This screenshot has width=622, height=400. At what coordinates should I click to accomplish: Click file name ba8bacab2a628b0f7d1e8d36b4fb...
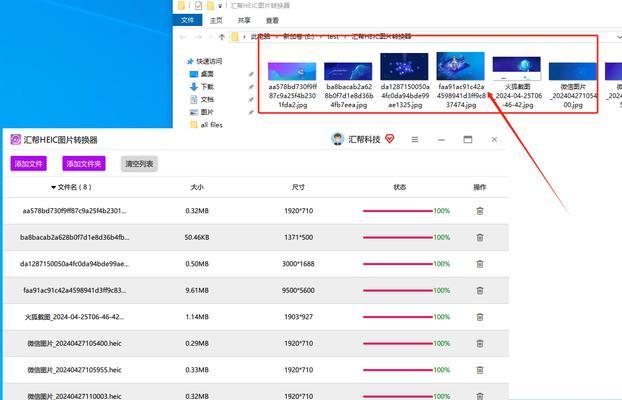point(75,237)
